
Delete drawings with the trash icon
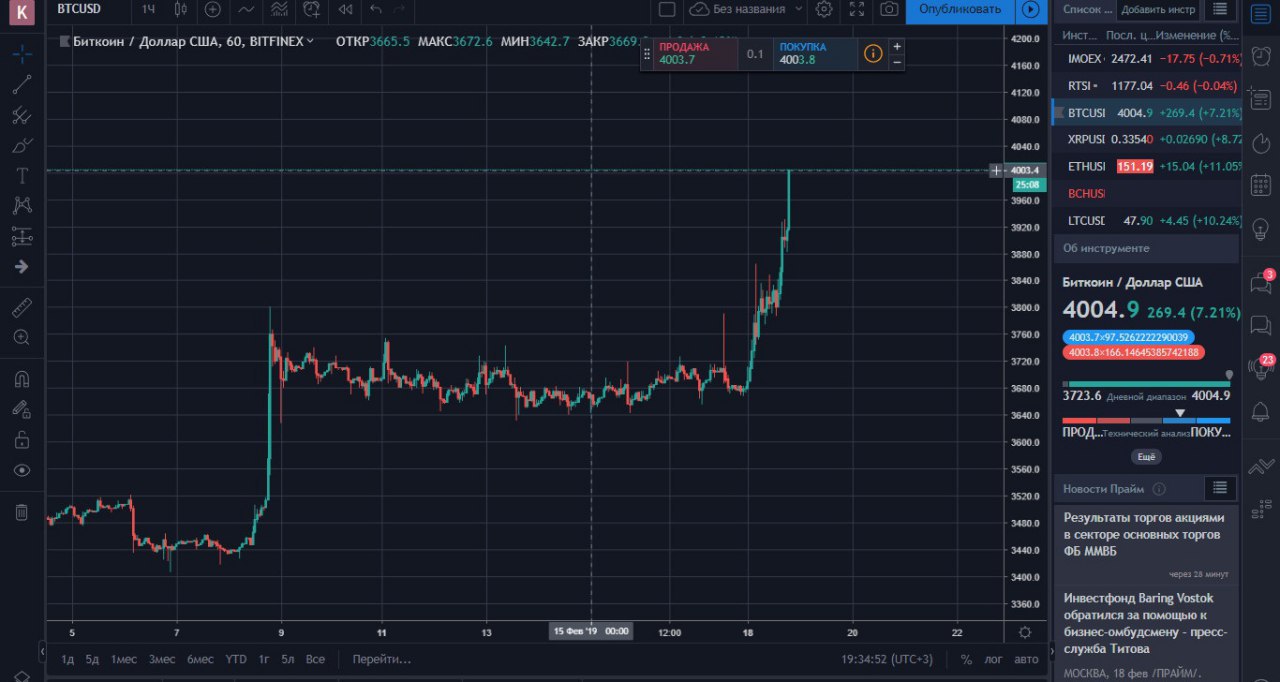tap(22, 512)
